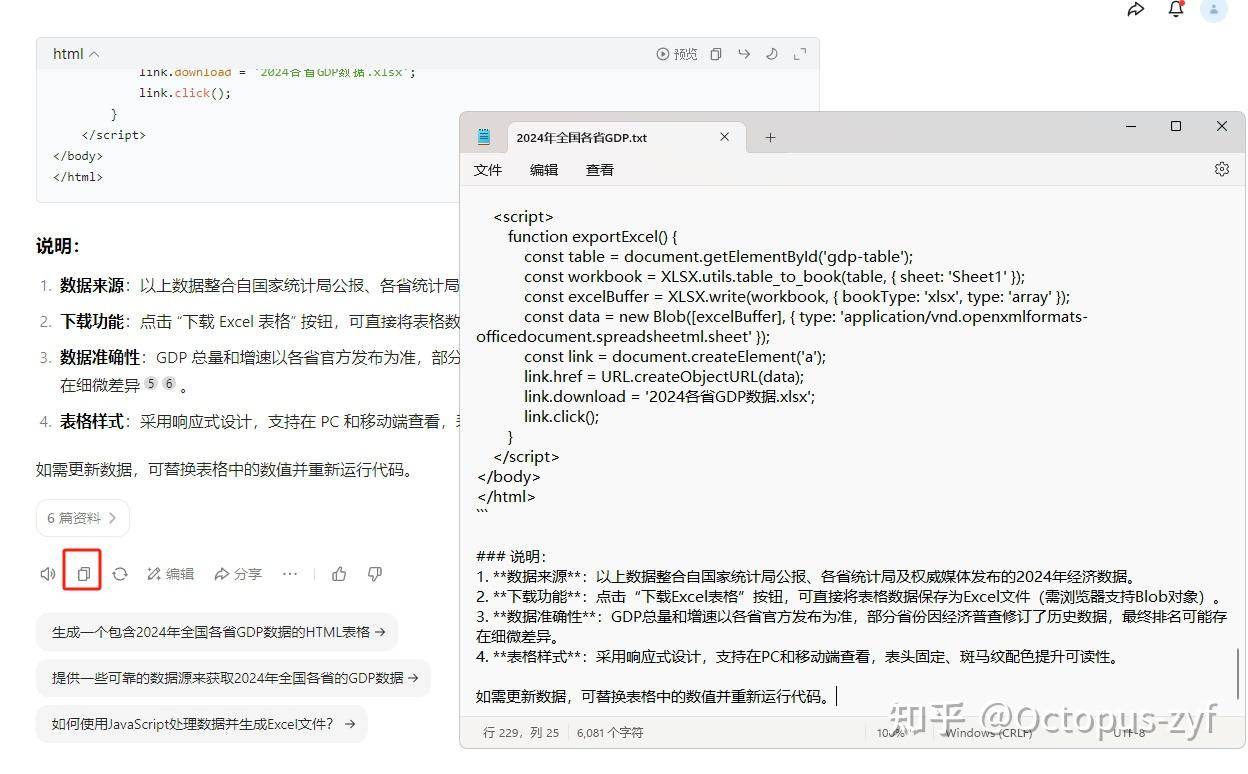This screenshot has height=774, width=1248.
Task: Open the user avatar profile at the top right
Action: click(1213, 9)
